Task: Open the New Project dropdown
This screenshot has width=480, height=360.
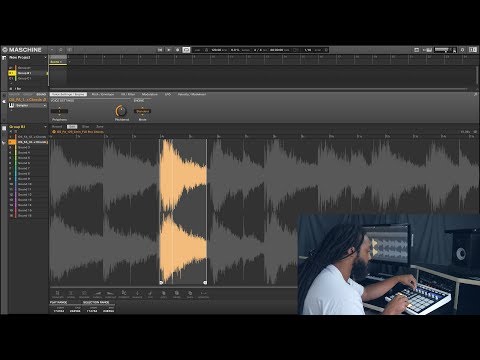Action: coord(45,58)
